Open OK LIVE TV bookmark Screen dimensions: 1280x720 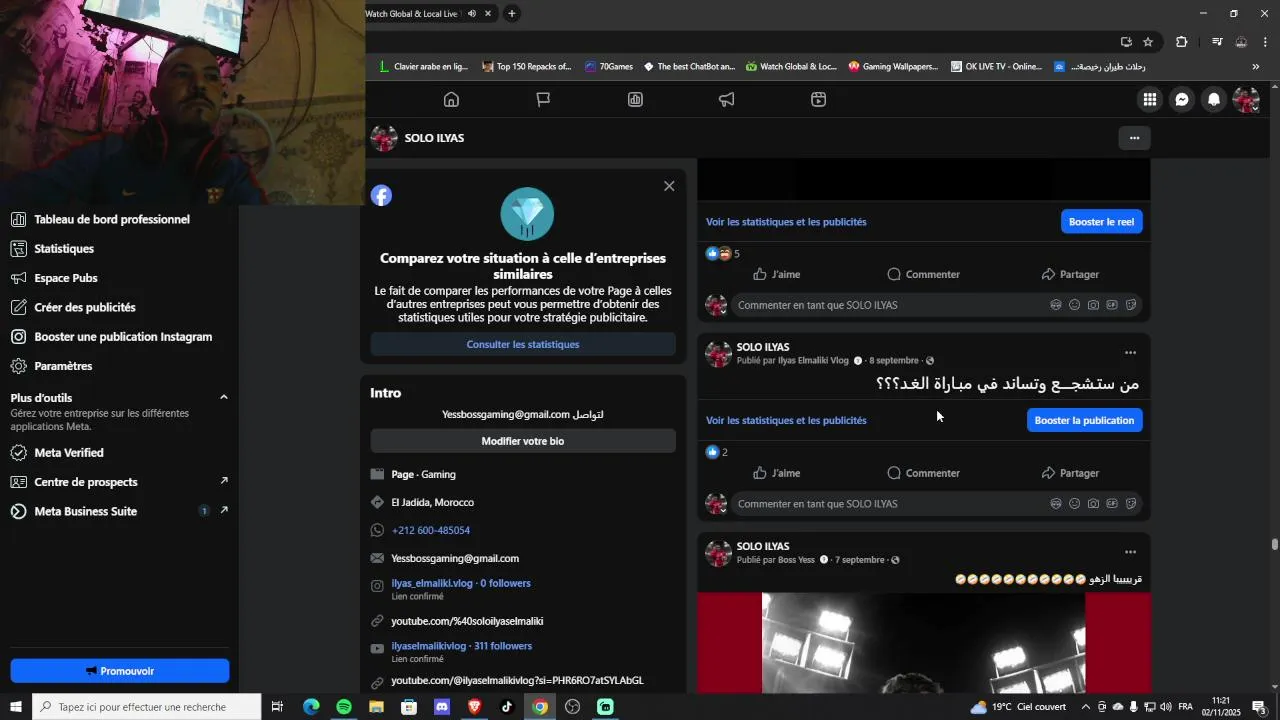point(996,67)
